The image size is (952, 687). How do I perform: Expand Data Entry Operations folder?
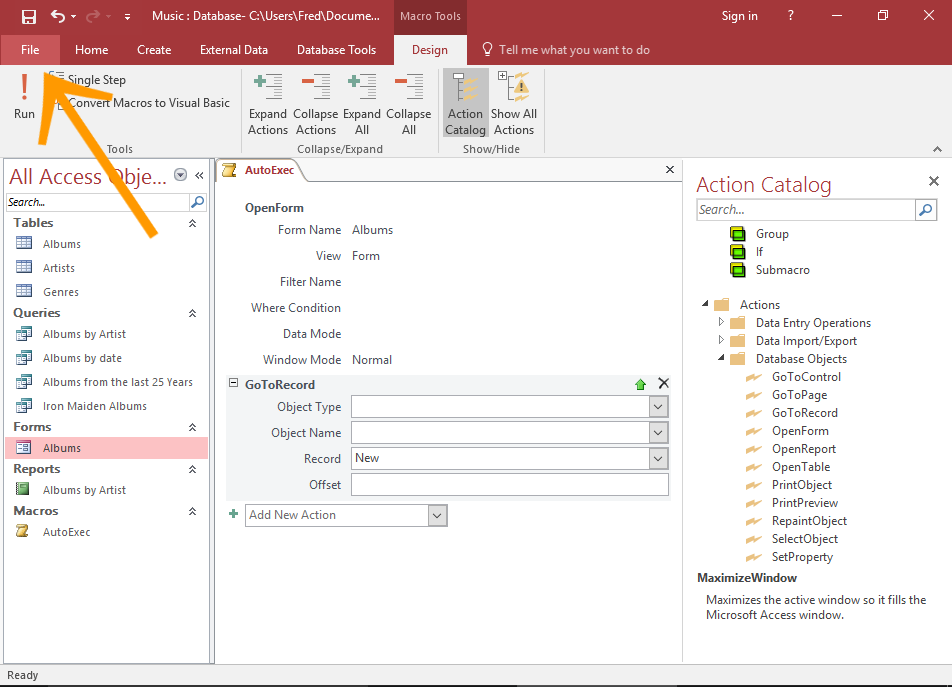pos(721,322)
